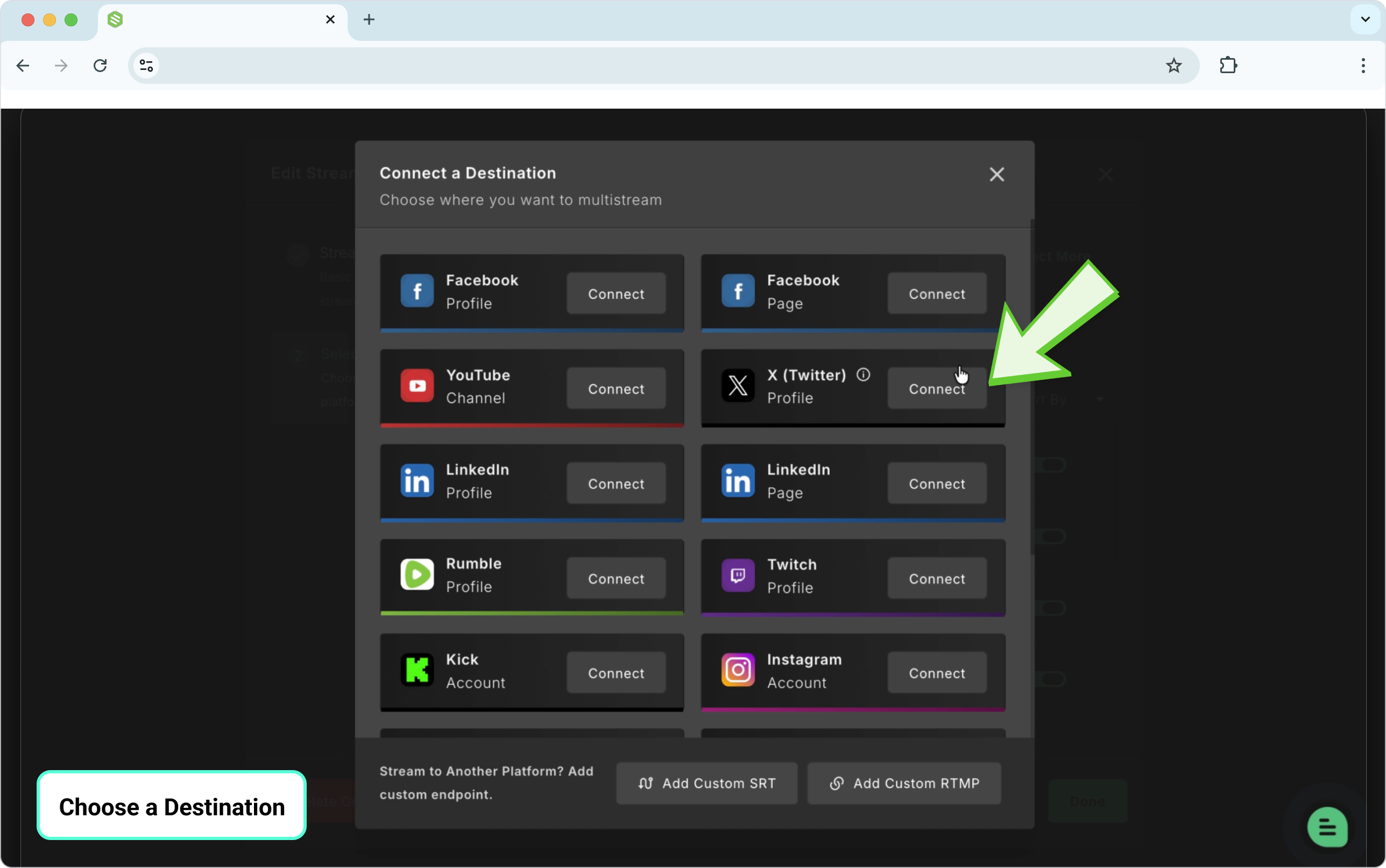Click the Kick Account label
The width and height of the screenshot is (1386, 868).
point(476,671)
